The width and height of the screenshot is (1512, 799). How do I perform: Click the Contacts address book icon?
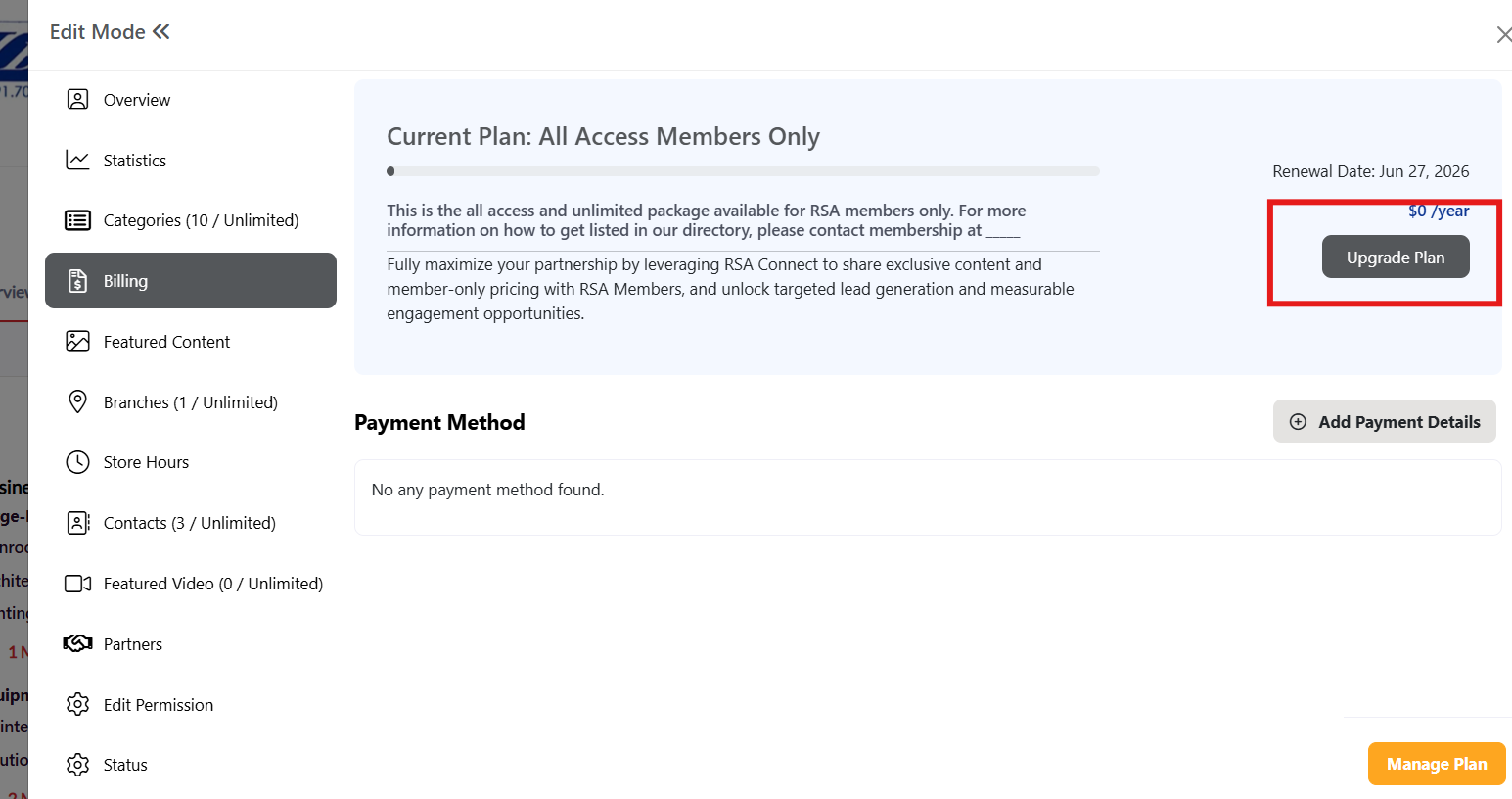click(x=77, y=523)
